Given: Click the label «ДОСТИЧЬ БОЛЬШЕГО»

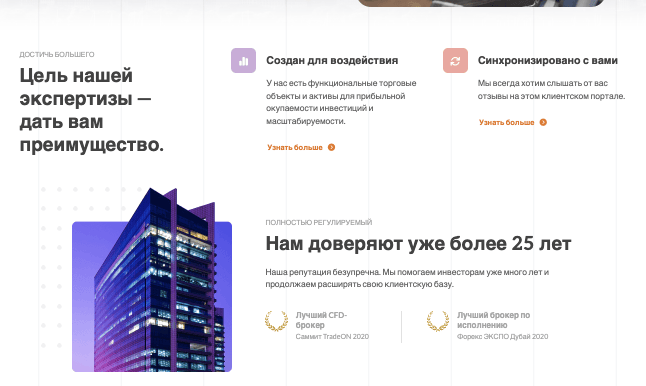Looking at the screenshot, I should pyautogui.click(x=57, y=54).
